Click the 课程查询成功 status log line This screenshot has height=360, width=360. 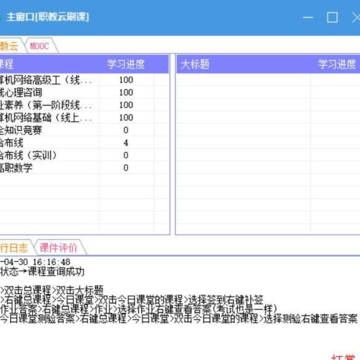(42, 272)
